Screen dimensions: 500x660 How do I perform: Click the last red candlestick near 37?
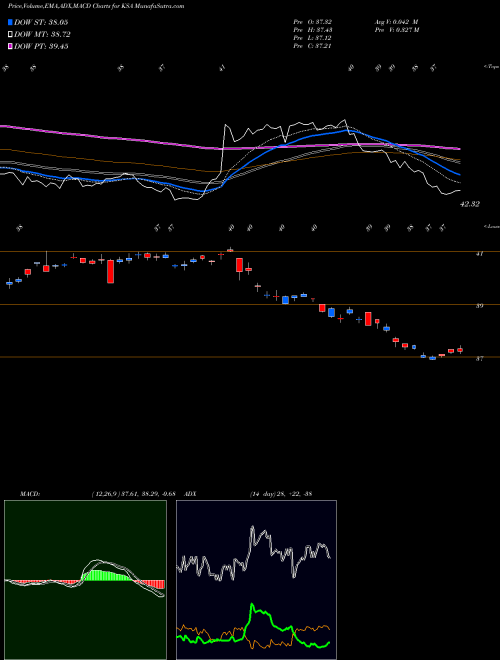[460, 350]
